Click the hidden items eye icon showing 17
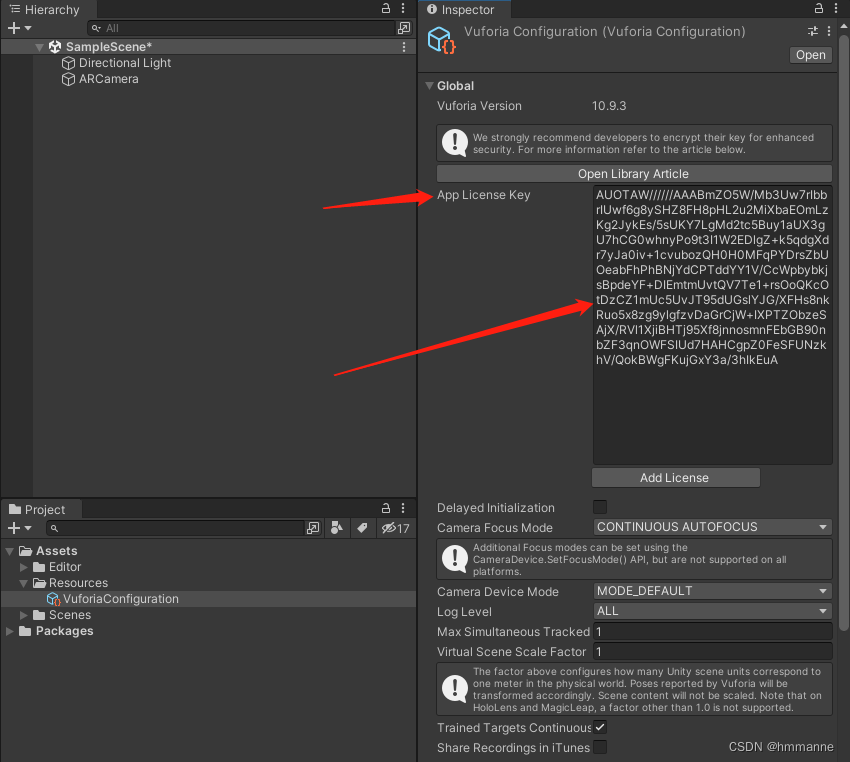The image size is (850, 762). point(391,528)
